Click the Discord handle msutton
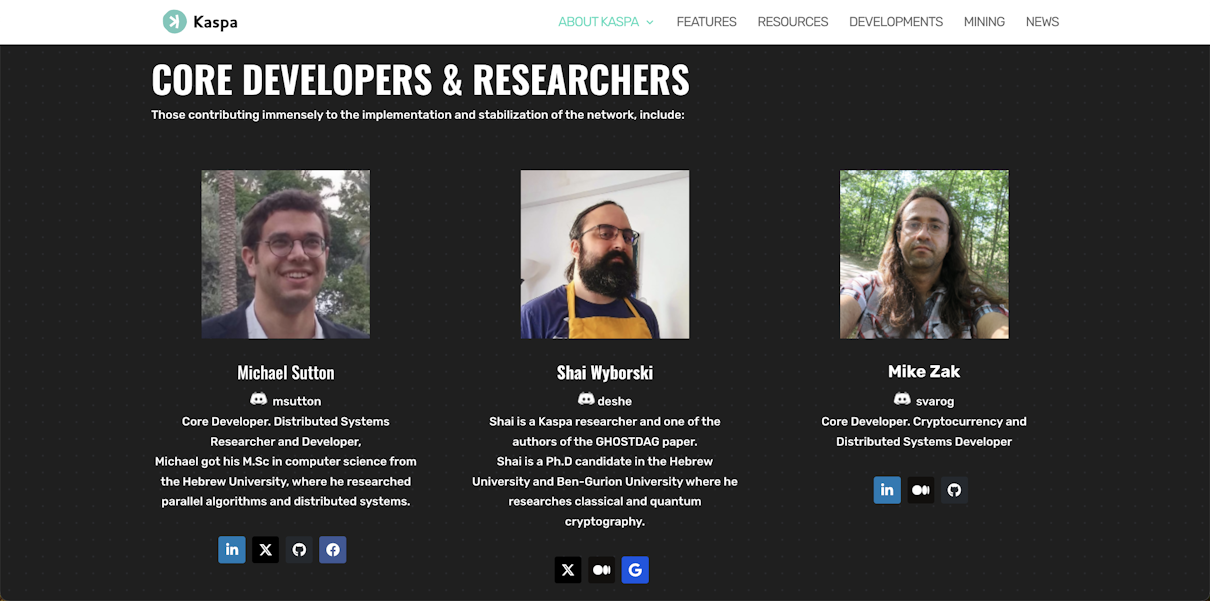The image size is (1210, 601). point(297,401)
